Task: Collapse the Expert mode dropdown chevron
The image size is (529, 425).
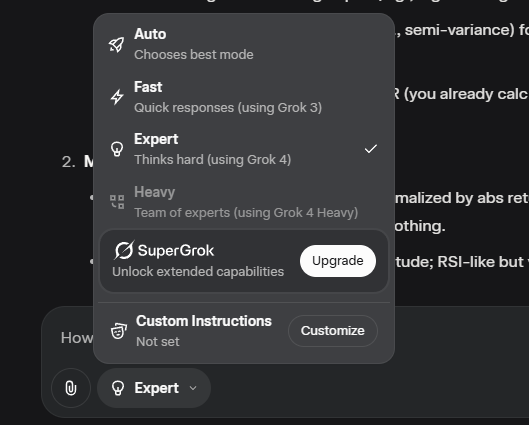Action: pyautogui.click(x=193, y=388)
